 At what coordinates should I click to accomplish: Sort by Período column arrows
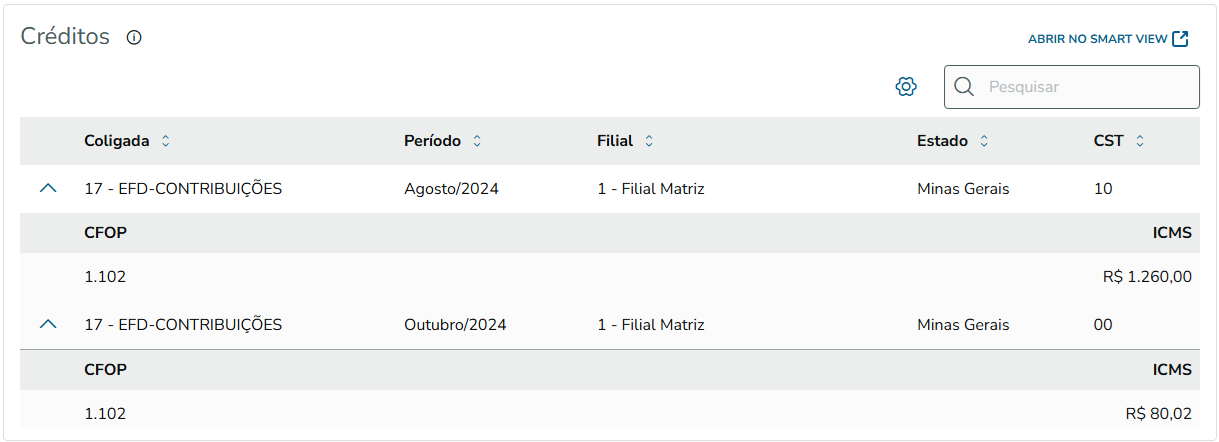pyautogui.click(x=477, y=141)
